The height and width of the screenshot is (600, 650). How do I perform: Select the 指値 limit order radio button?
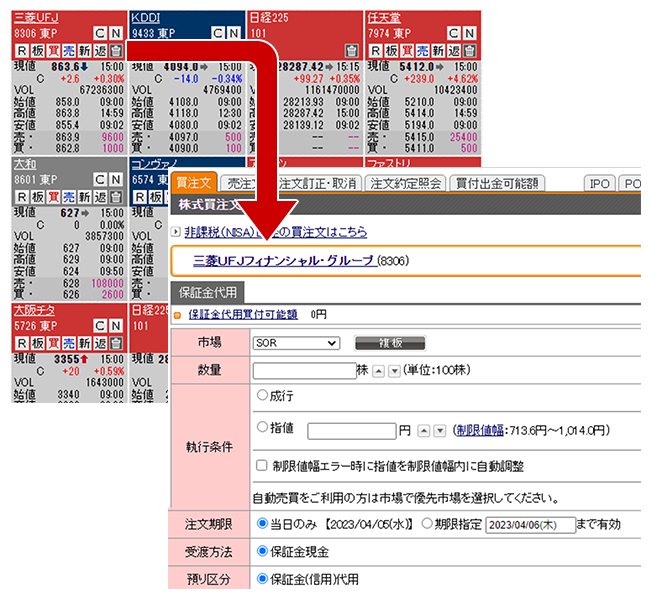(x=262, y=427)
